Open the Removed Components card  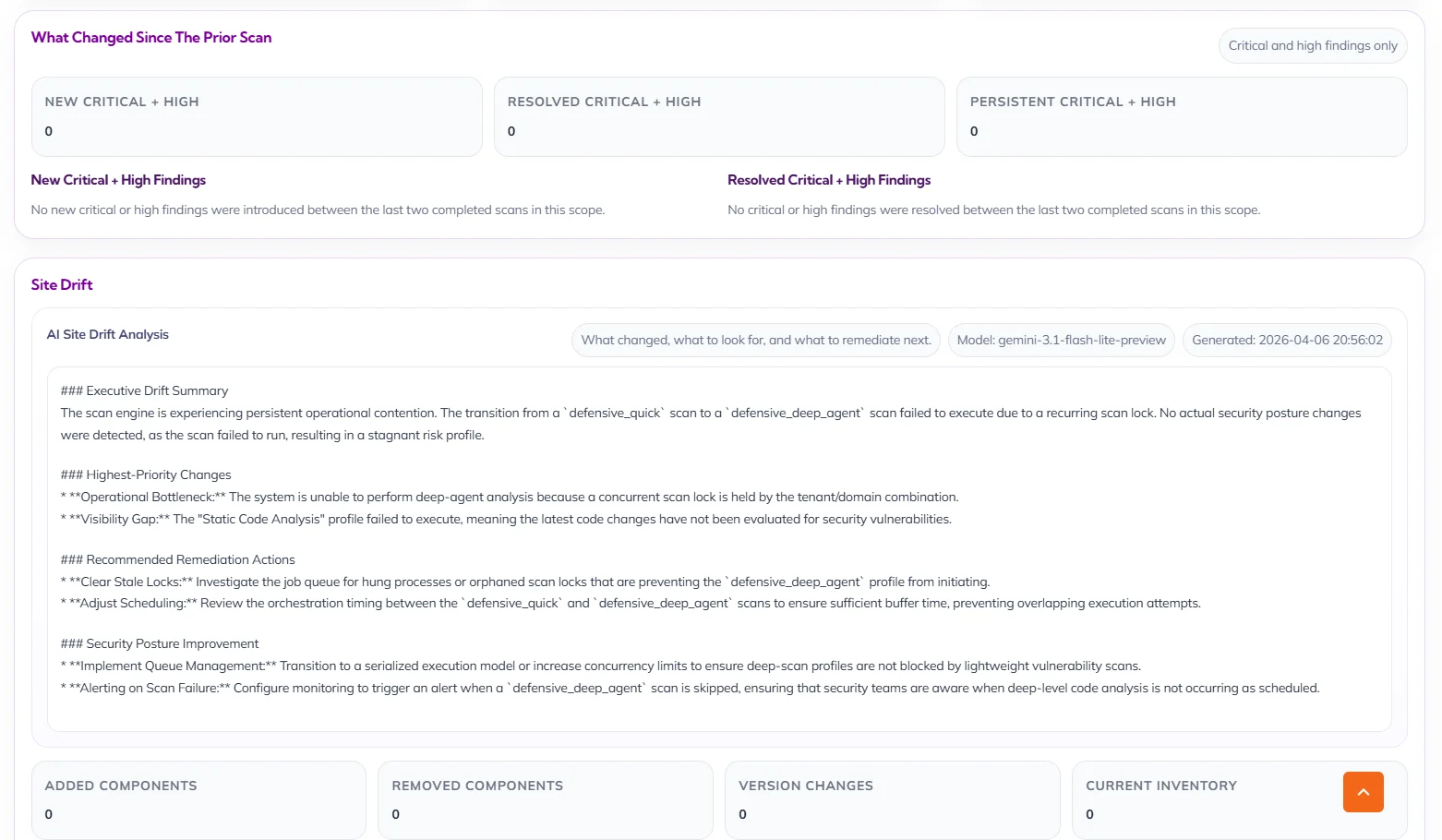[x=545, y=799]
